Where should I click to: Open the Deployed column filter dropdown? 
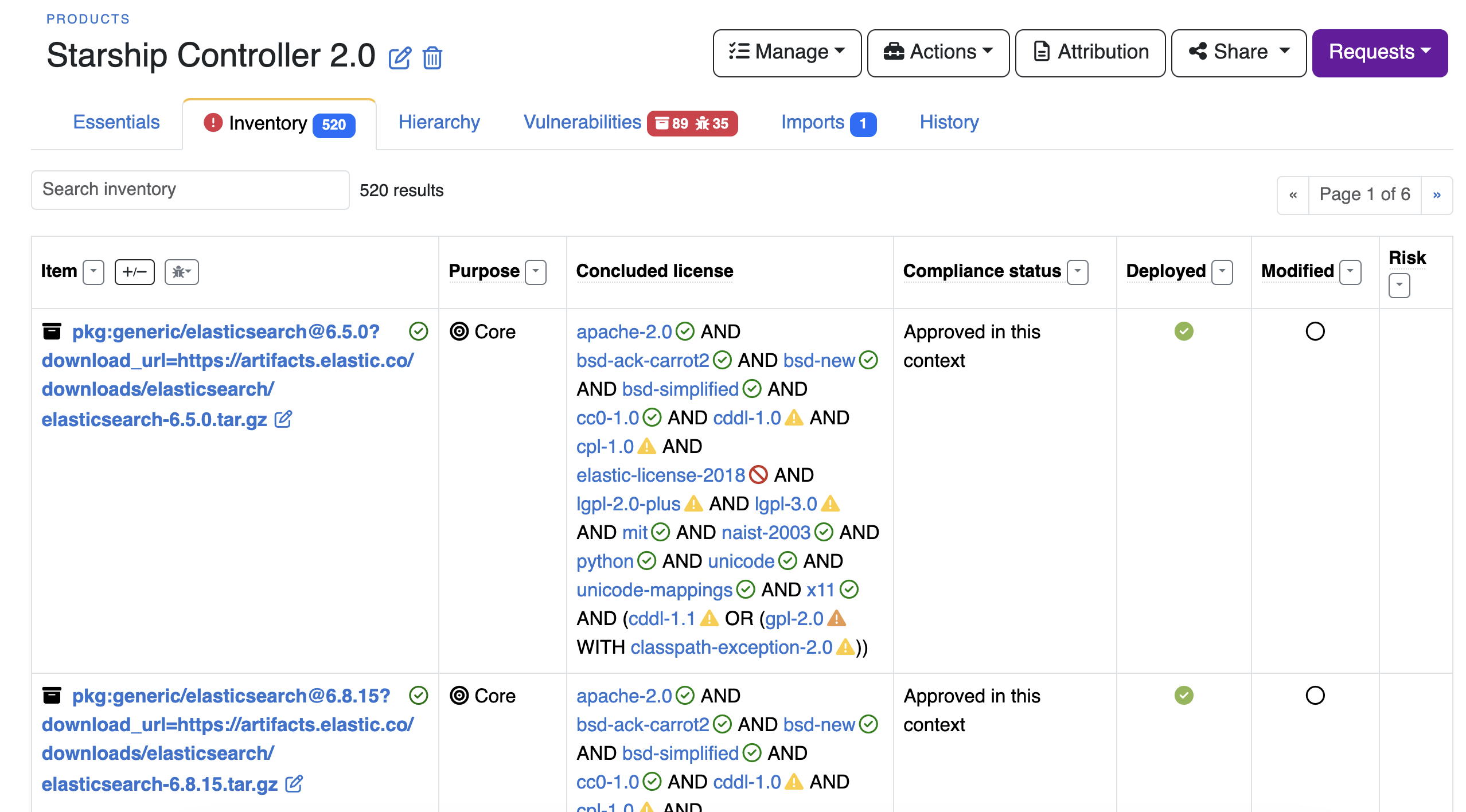pos(1222,272)
